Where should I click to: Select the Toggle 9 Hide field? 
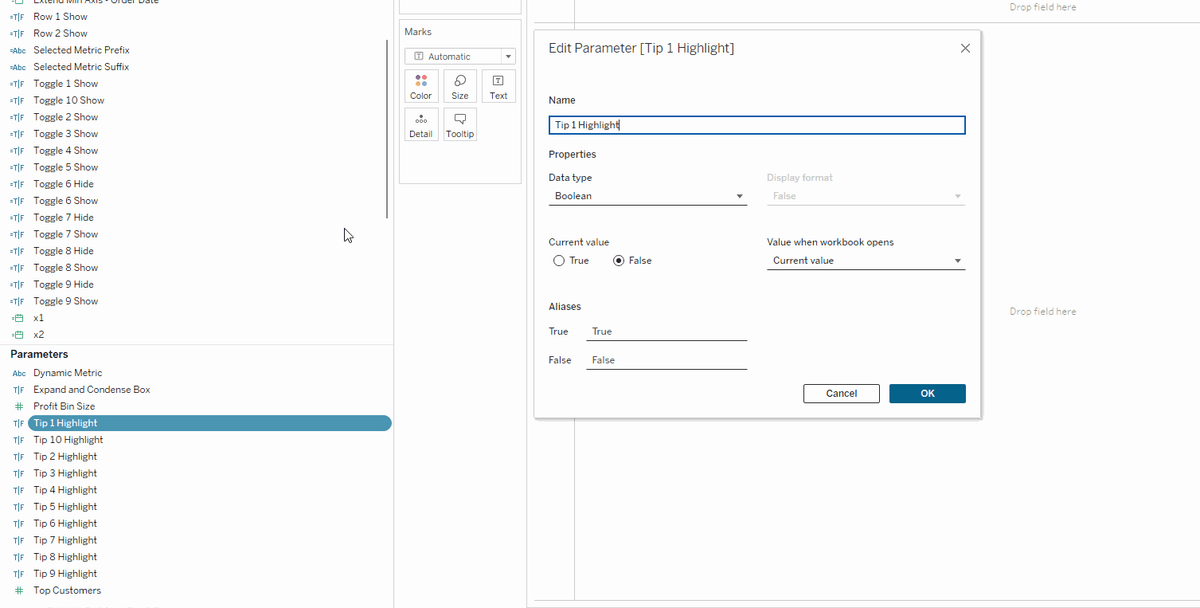(x=64, y=285)
